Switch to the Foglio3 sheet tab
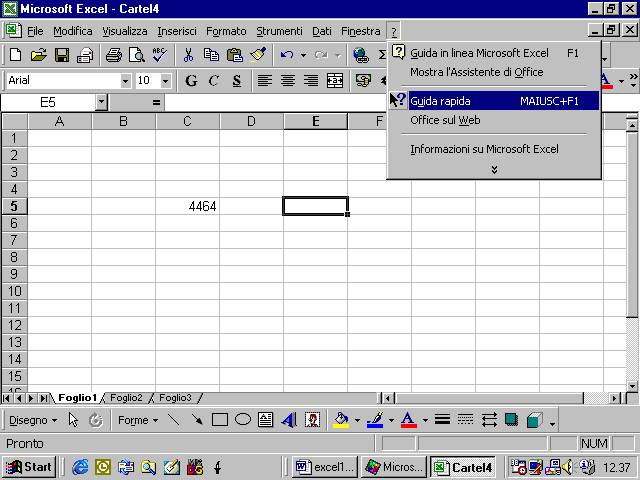Screen dimensions: 640x480 175,398
